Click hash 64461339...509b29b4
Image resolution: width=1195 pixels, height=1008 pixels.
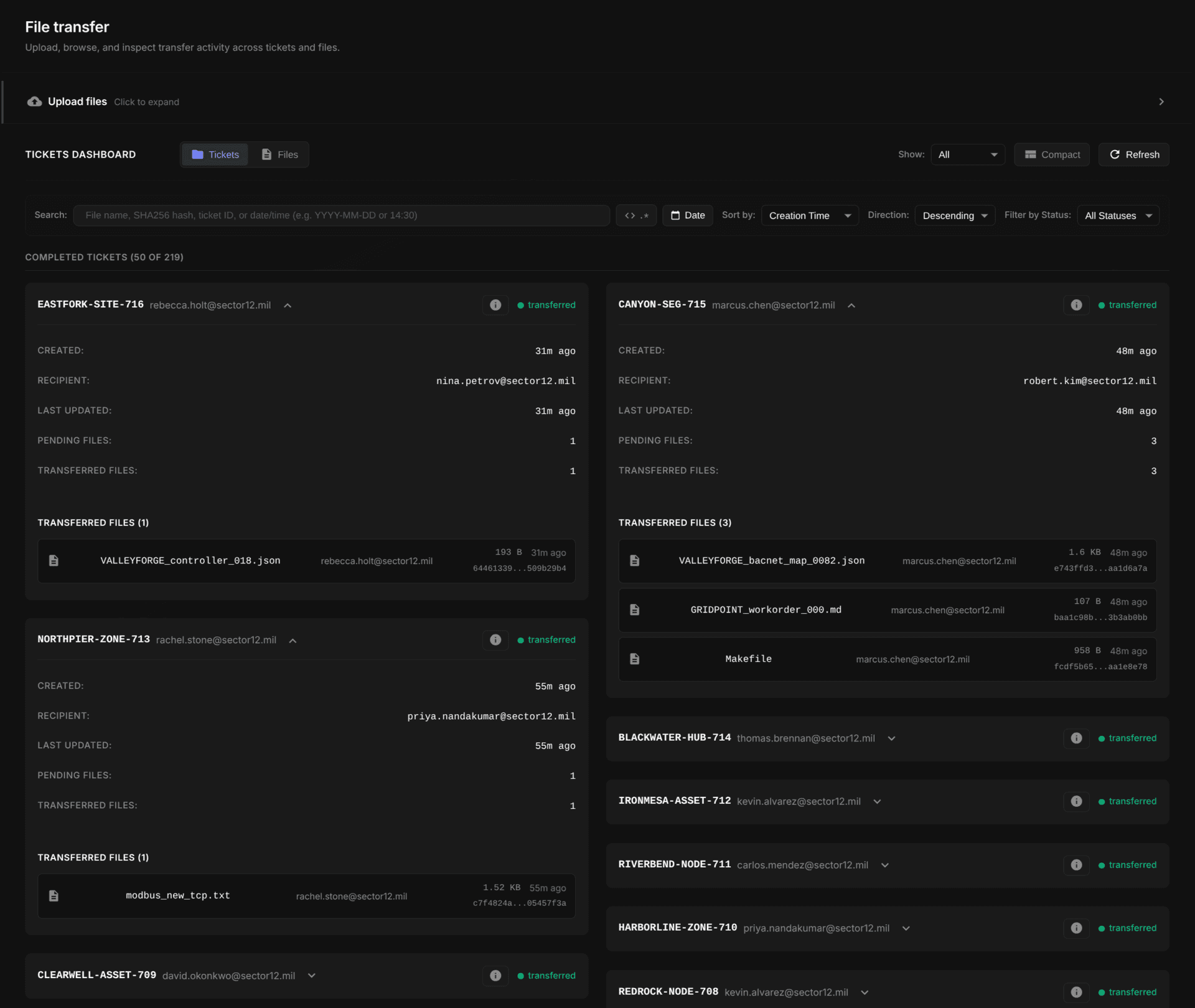tap(520, 569)
